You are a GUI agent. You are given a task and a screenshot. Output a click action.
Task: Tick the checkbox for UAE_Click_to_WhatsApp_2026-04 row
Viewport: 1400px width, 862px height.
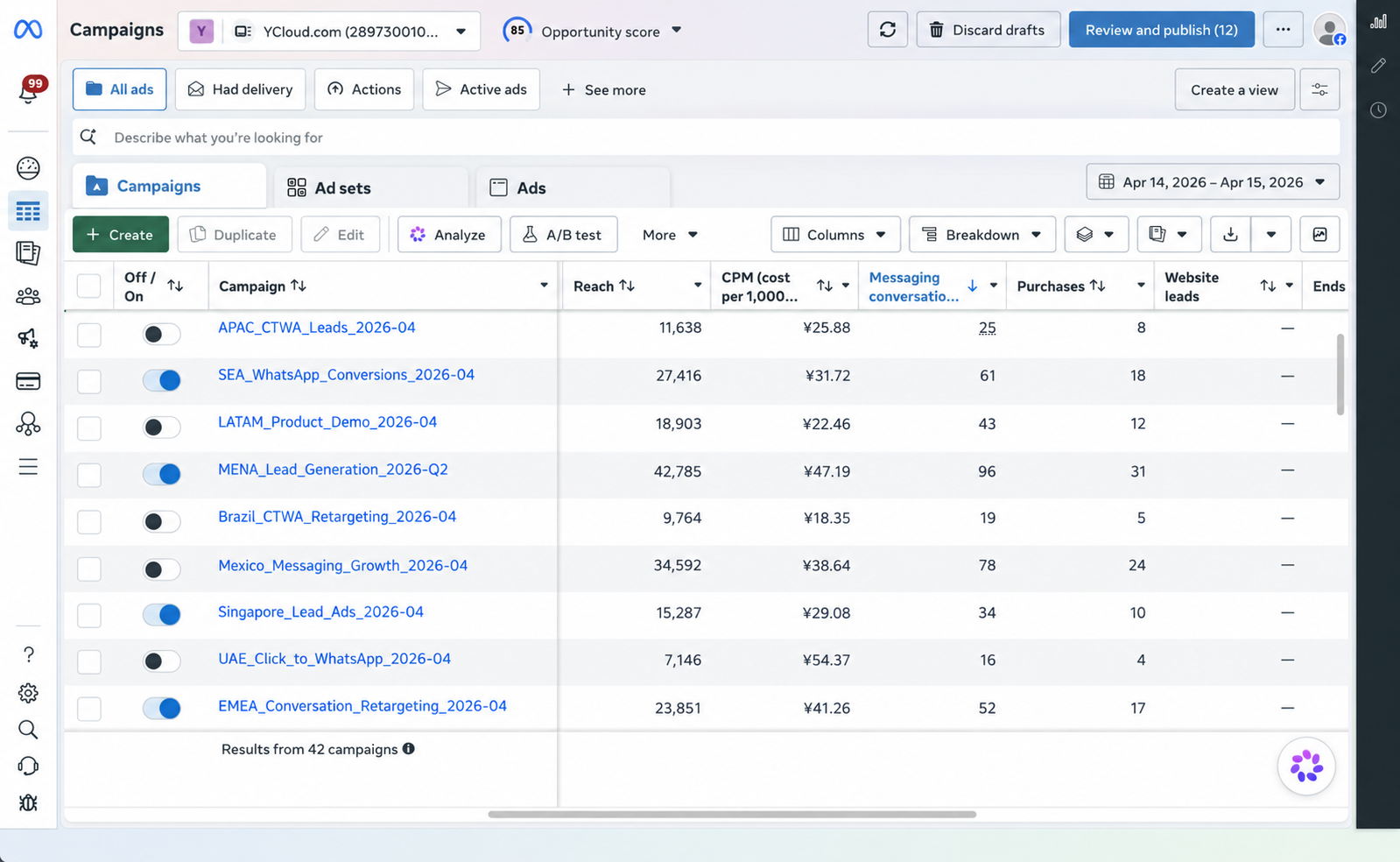(x=89, y=661)
